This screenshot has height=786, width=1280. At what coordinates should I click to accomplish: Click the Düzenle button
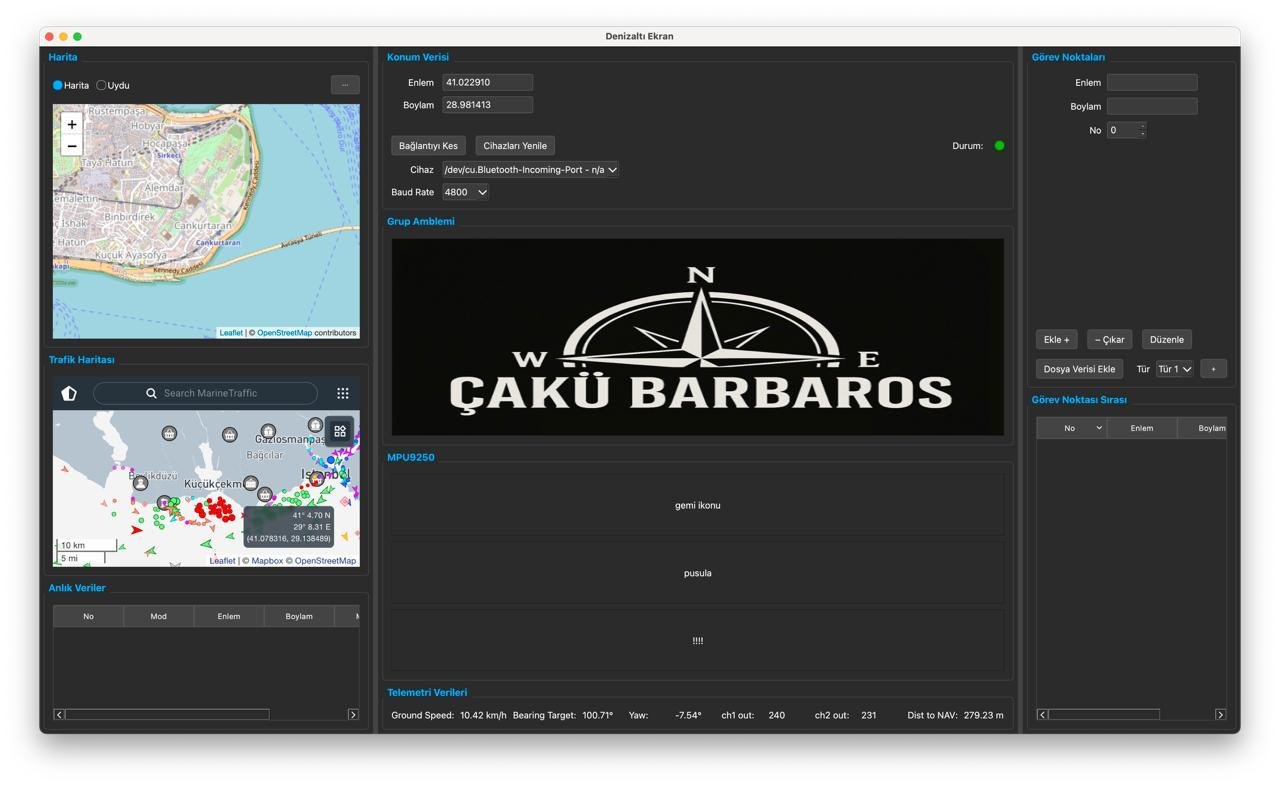coord(1167,339)
